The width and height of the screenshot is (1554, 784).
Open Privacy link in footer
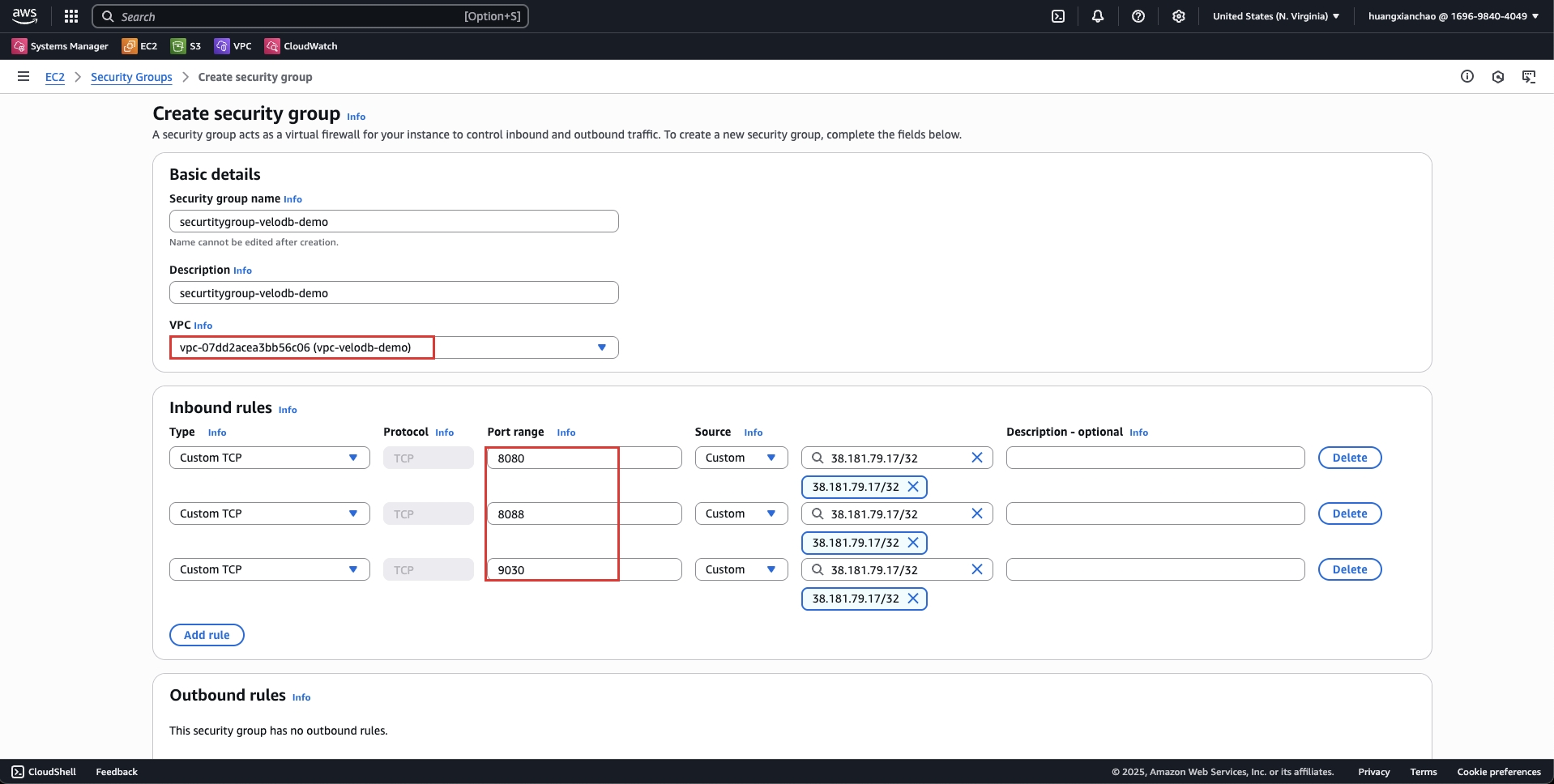[1373, 772]
